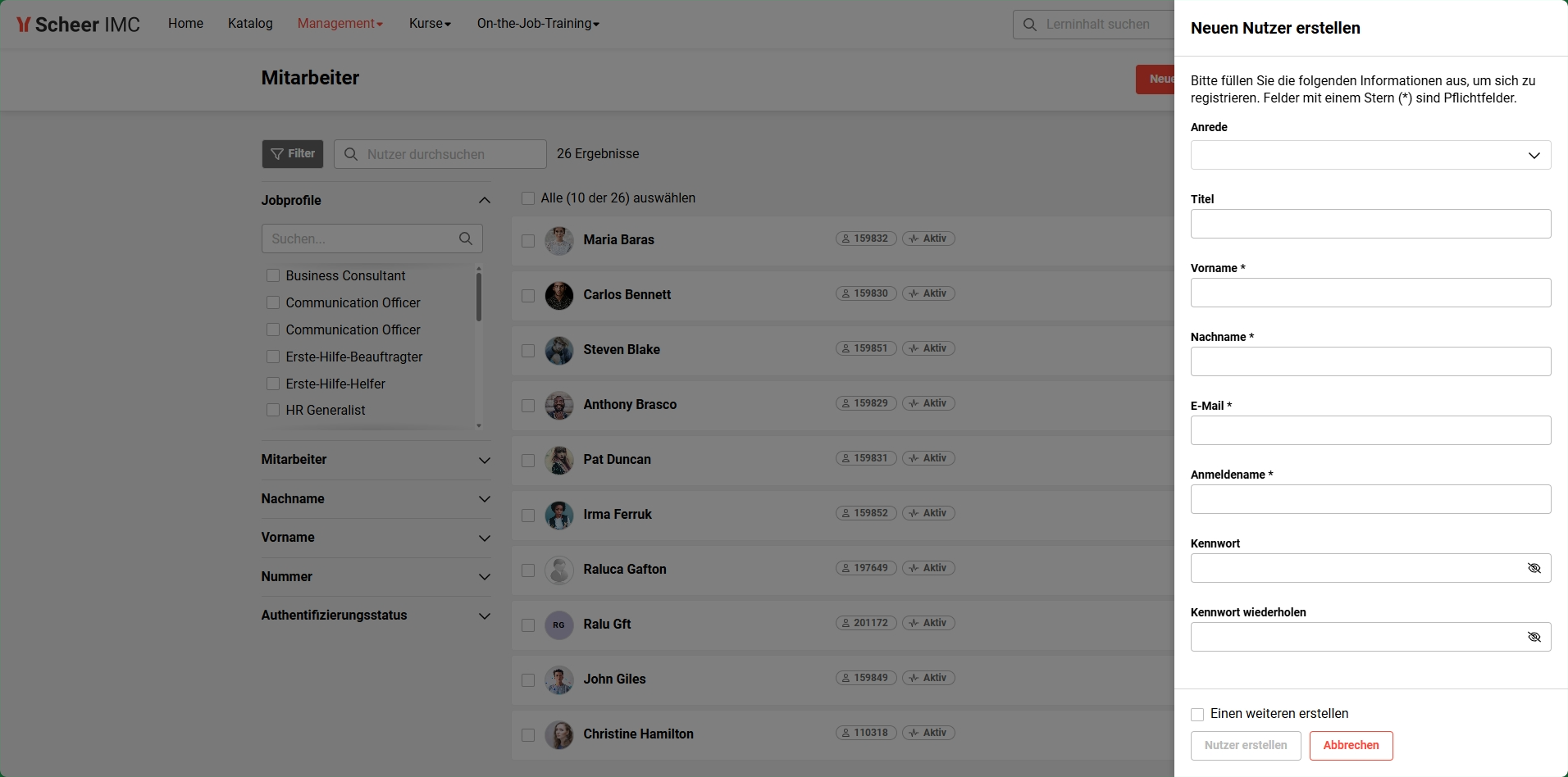
Task: Click Irma Ferruk's avatar
Action: pos(559,516)
